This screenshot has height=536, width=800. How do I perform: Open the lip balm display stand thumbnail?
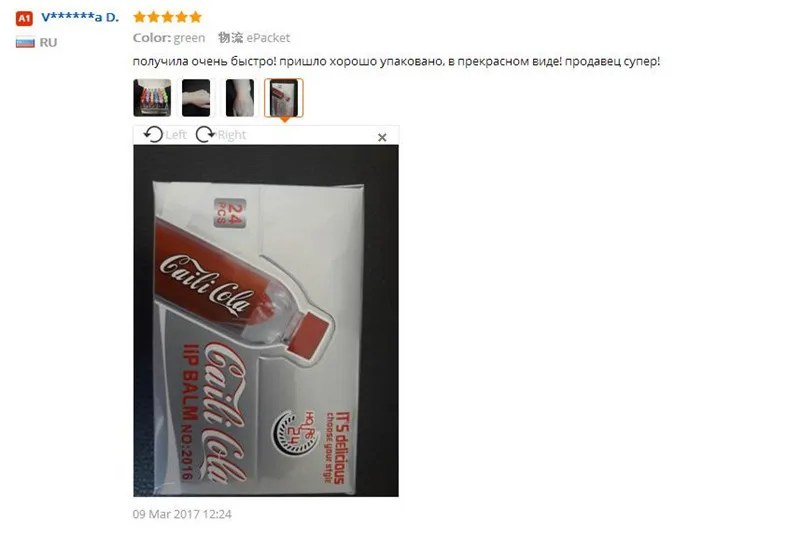(x=152, y=98)
